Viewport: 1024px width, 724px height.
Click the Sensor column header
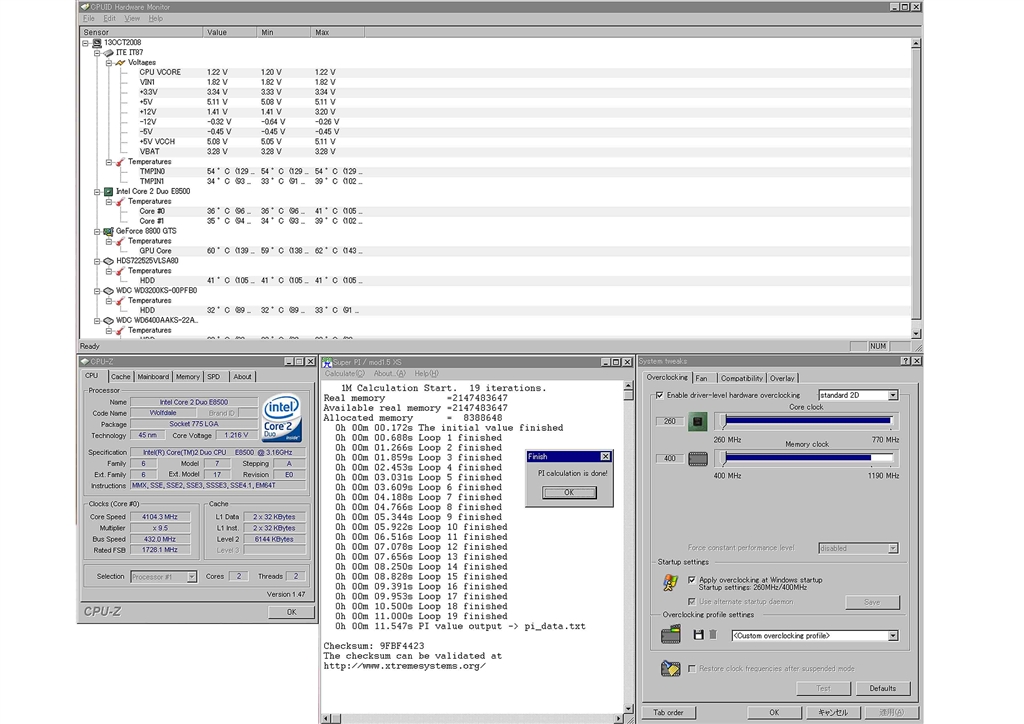tap(141, 33)
